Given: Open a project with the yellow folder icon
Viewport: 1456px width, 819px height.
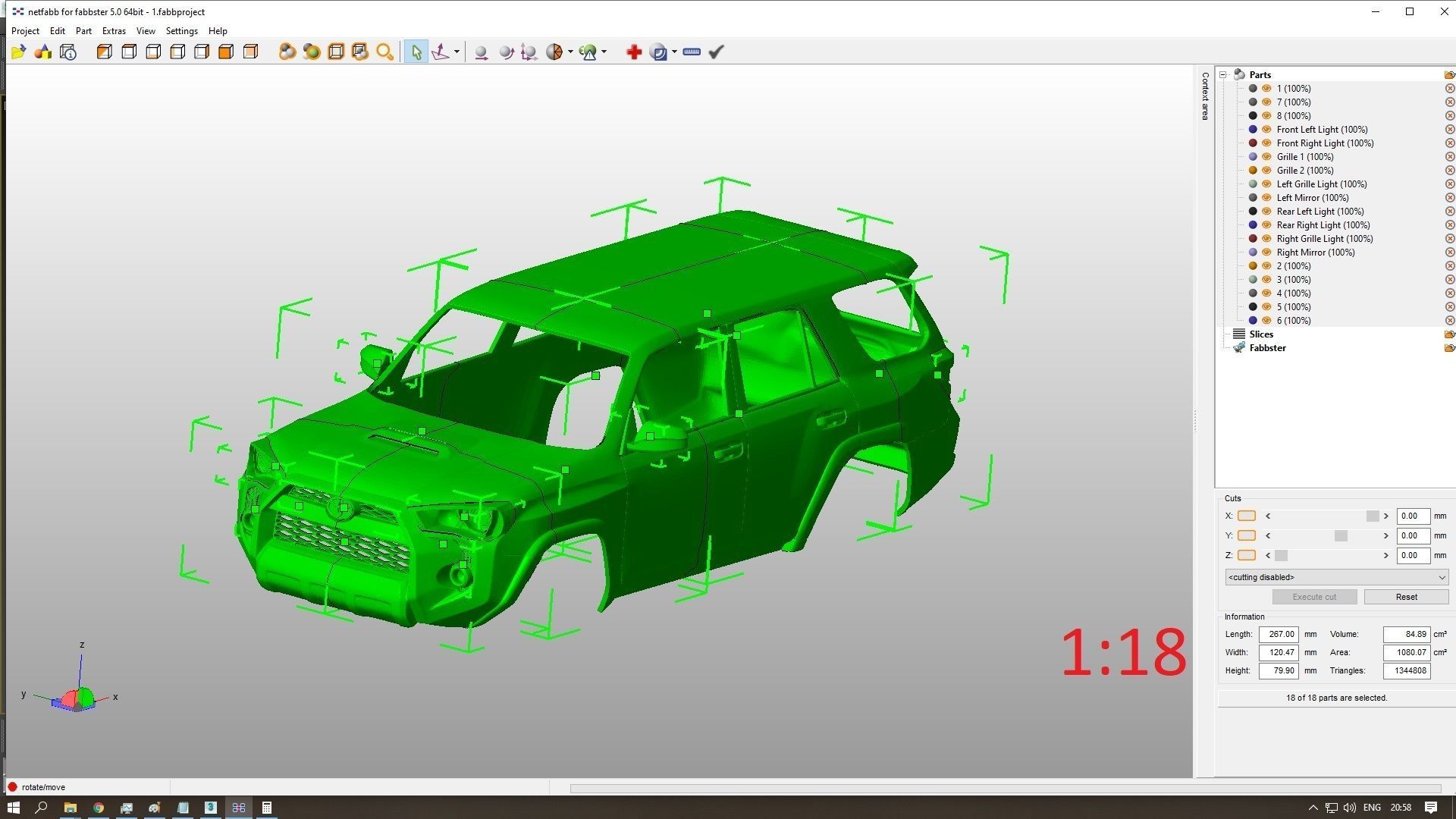Looking at the screenshot, I should tap(19, 52).
